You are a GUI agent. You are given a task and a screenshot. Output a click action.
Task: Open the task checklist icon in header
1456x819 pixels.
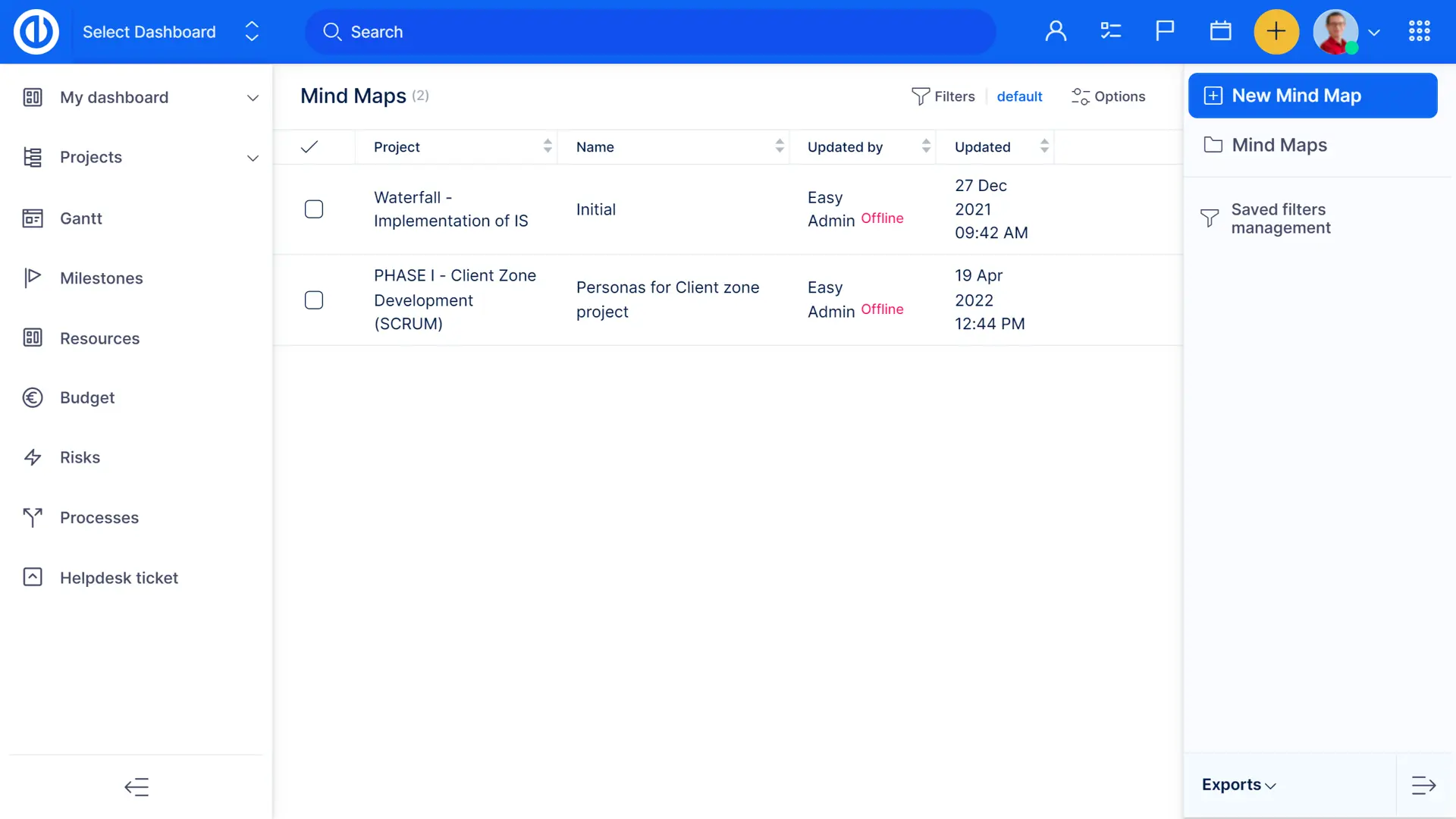1110,31
